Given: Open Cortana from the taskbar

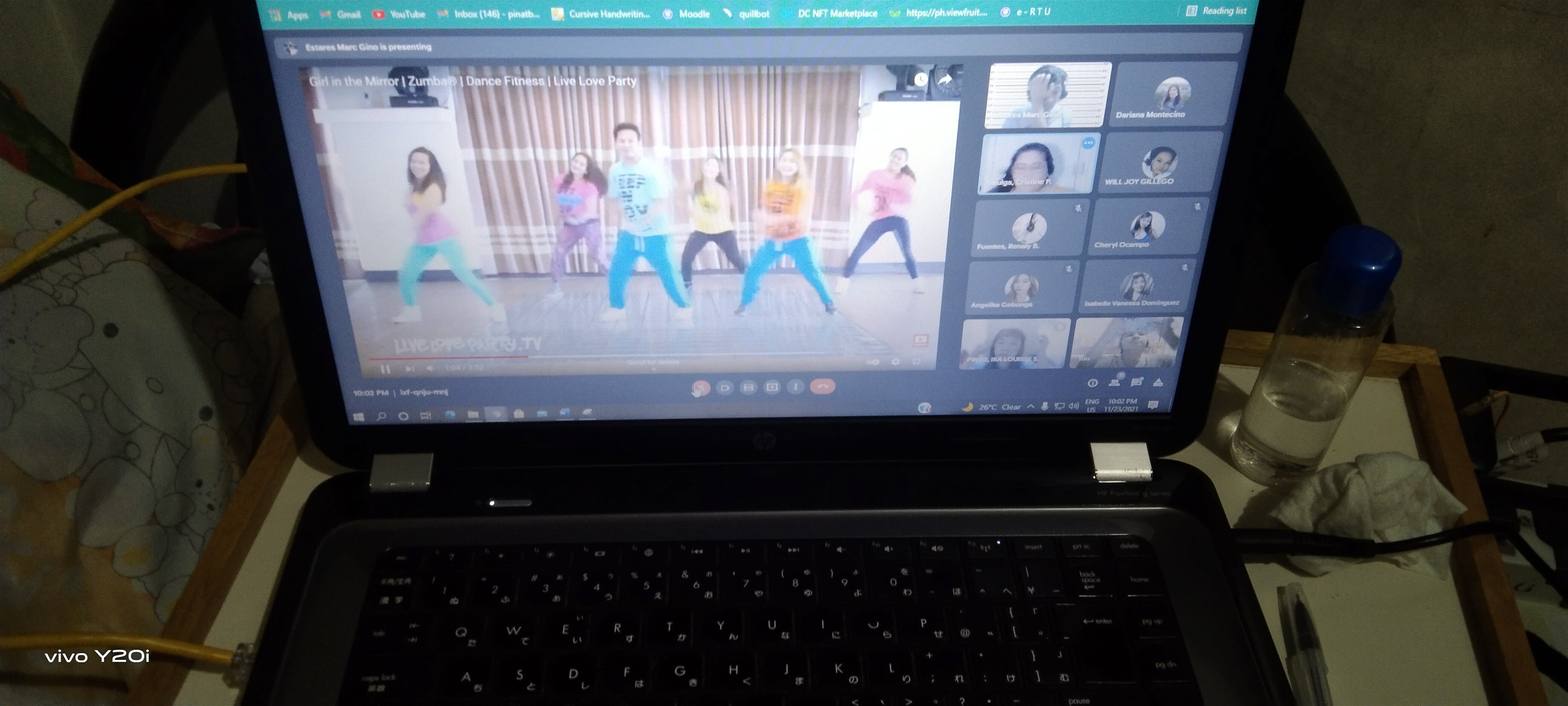Looking at the screenshot, I should (x=403, y=417).
